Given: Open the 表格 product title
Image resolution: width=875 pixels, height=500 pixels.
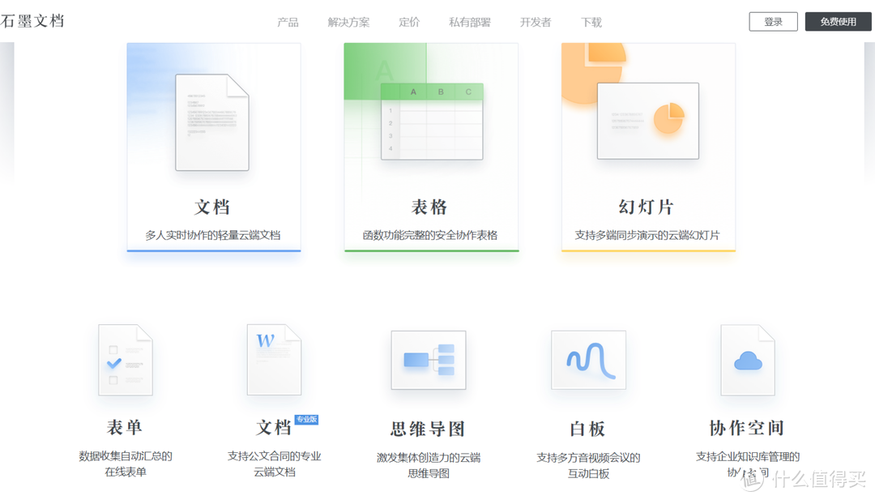Looking at the screenshot, I should (x=429, y=207).
